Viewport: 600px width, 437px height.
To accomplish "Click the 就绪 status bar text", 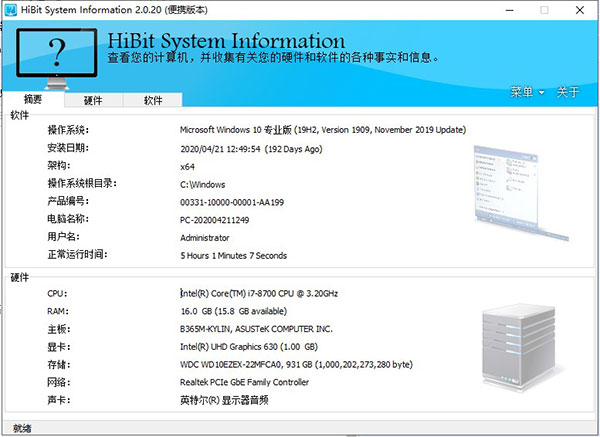I will (x=22, y=429).
